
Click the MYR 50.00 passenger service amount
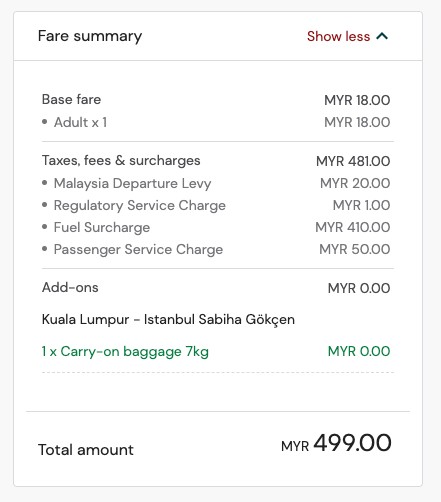point(355,249)
